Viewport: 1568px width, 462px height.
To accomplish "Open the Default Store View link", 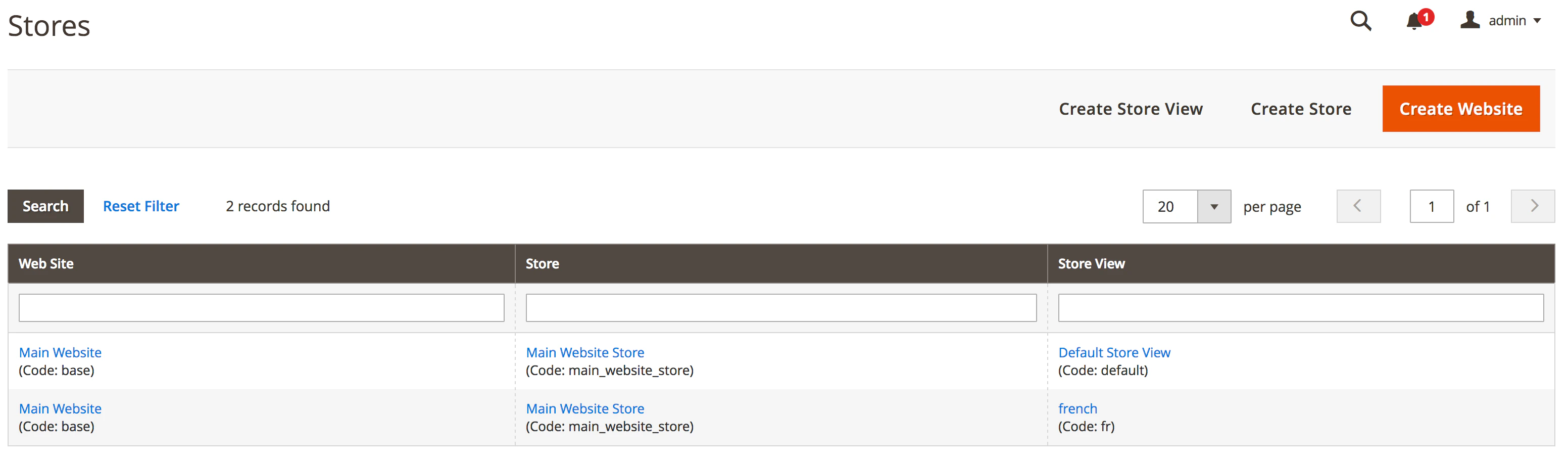I will [x=1114, y=352].
